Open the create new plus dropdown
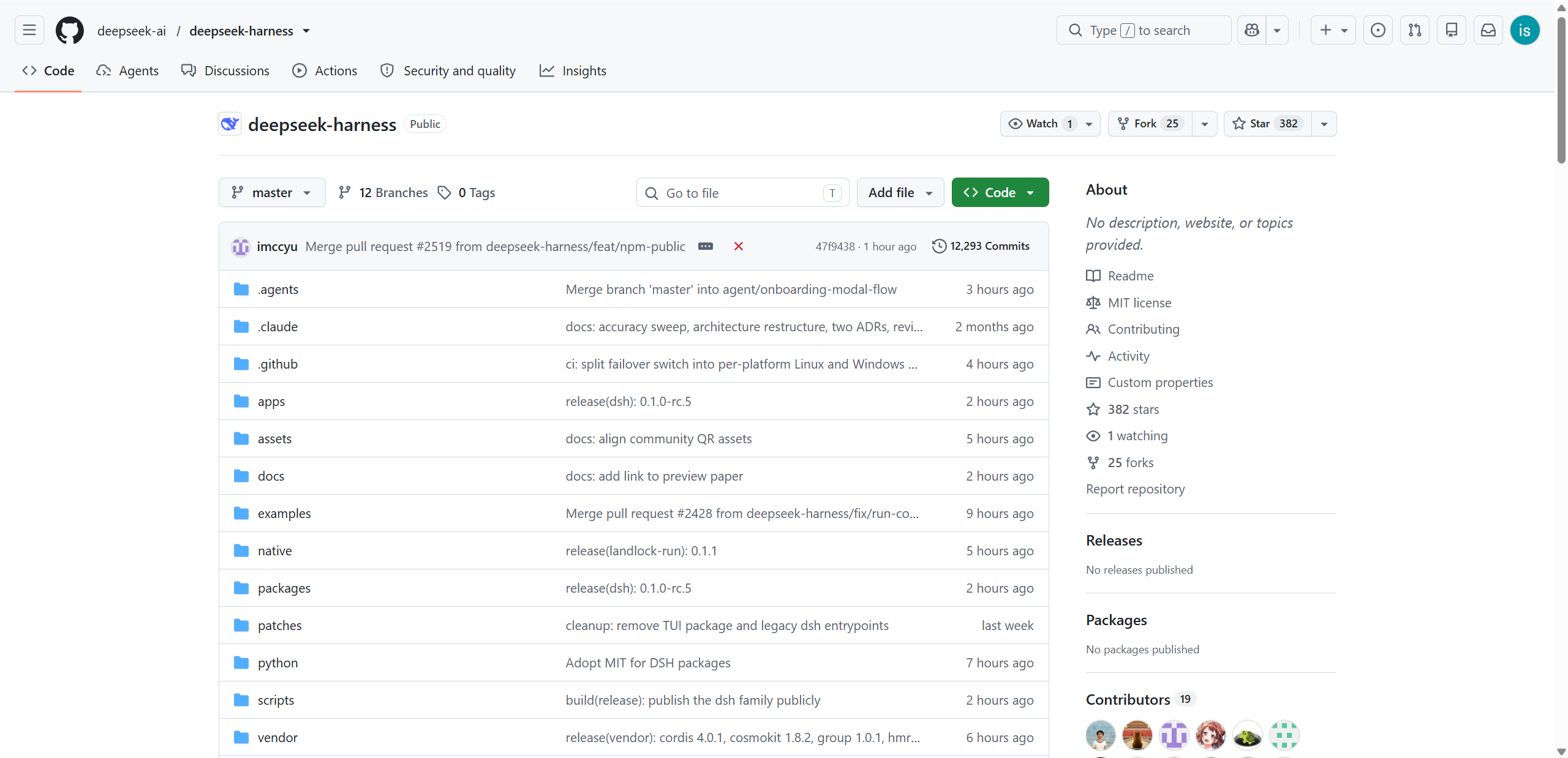The height and width of the screenshot is (758, 1568). 1333,30
